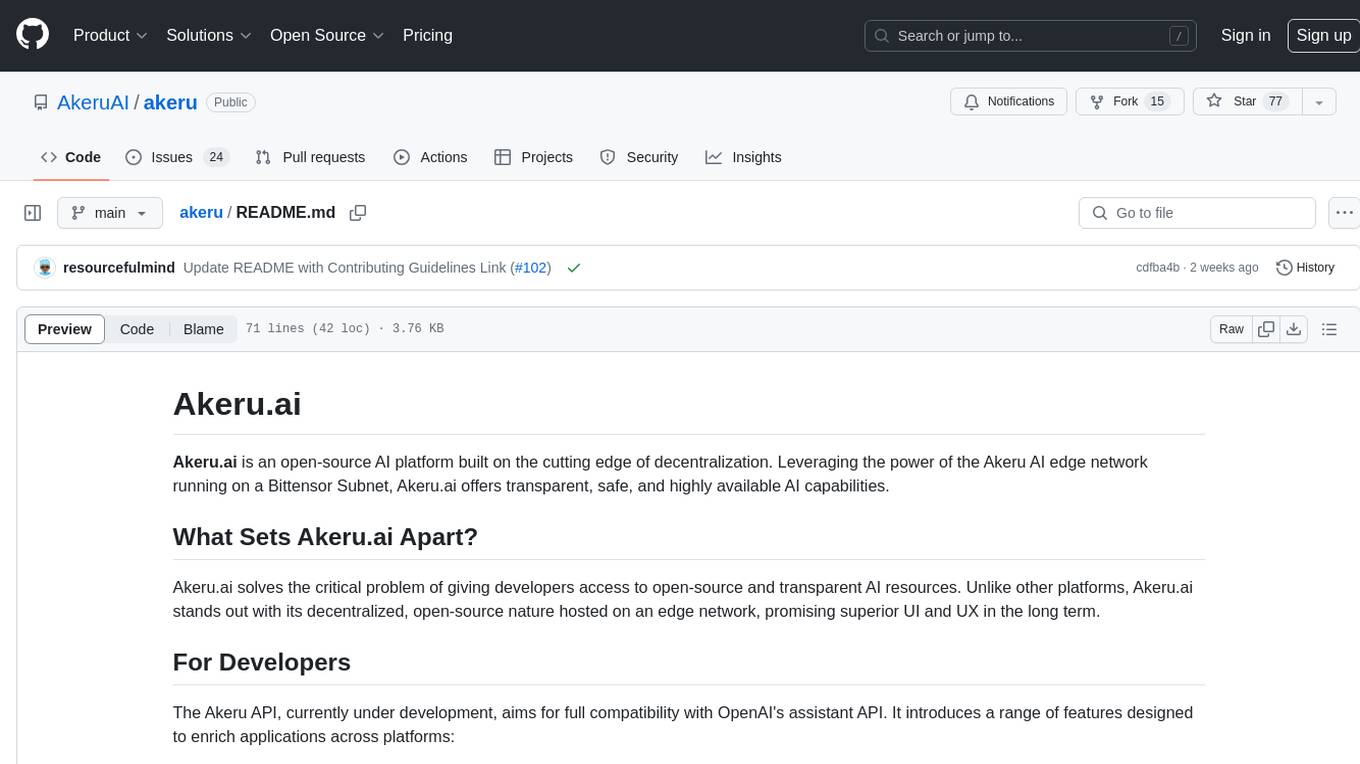
Task: Click the 'What Sets Akeru.ai Apart?' heading
Action: pyautogui.click(x=325, y=536)
